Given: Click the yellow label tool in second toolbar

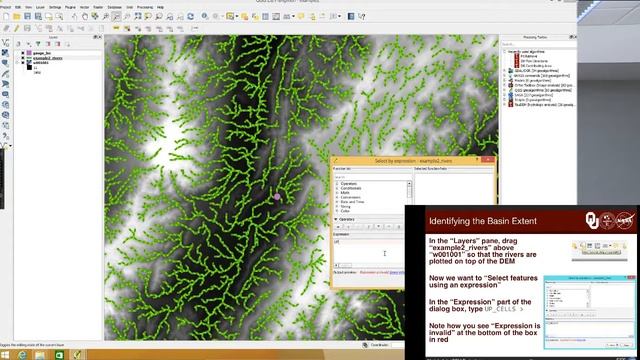Looking at the screenshot, I should point(116,29).
